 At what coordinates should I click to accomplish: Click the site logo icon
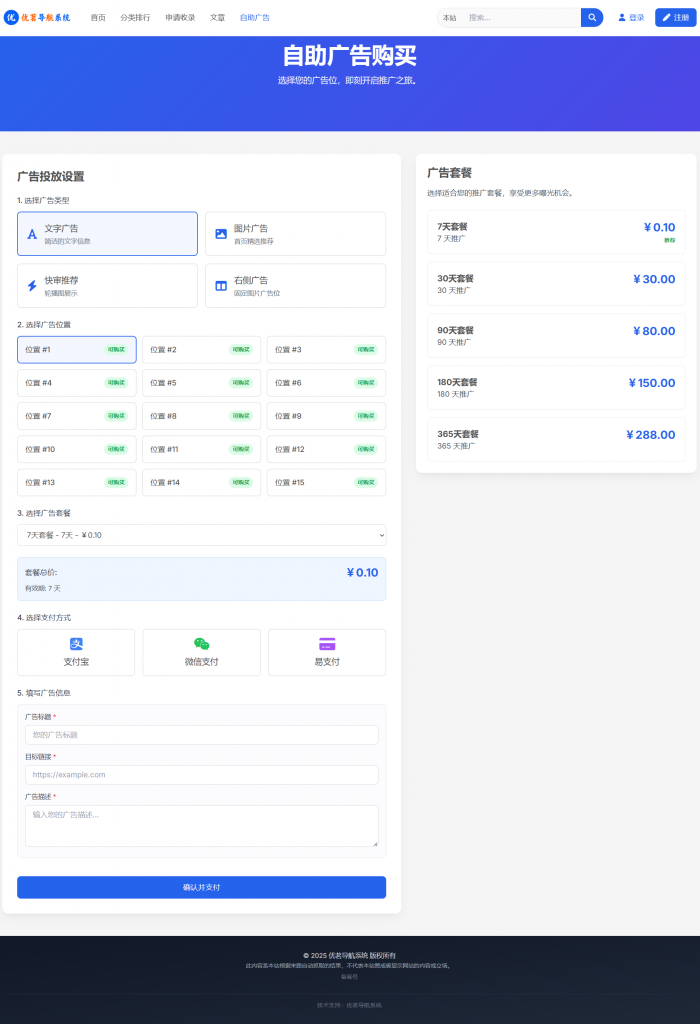(11, 17)
